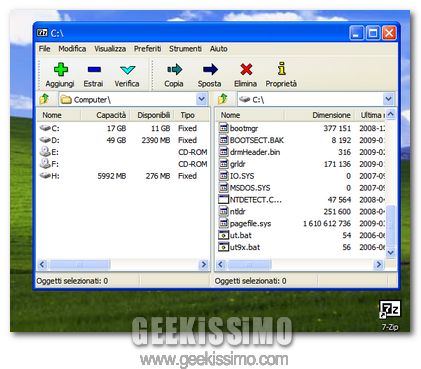Open the Computer\ path dropdown

(201, 99)
